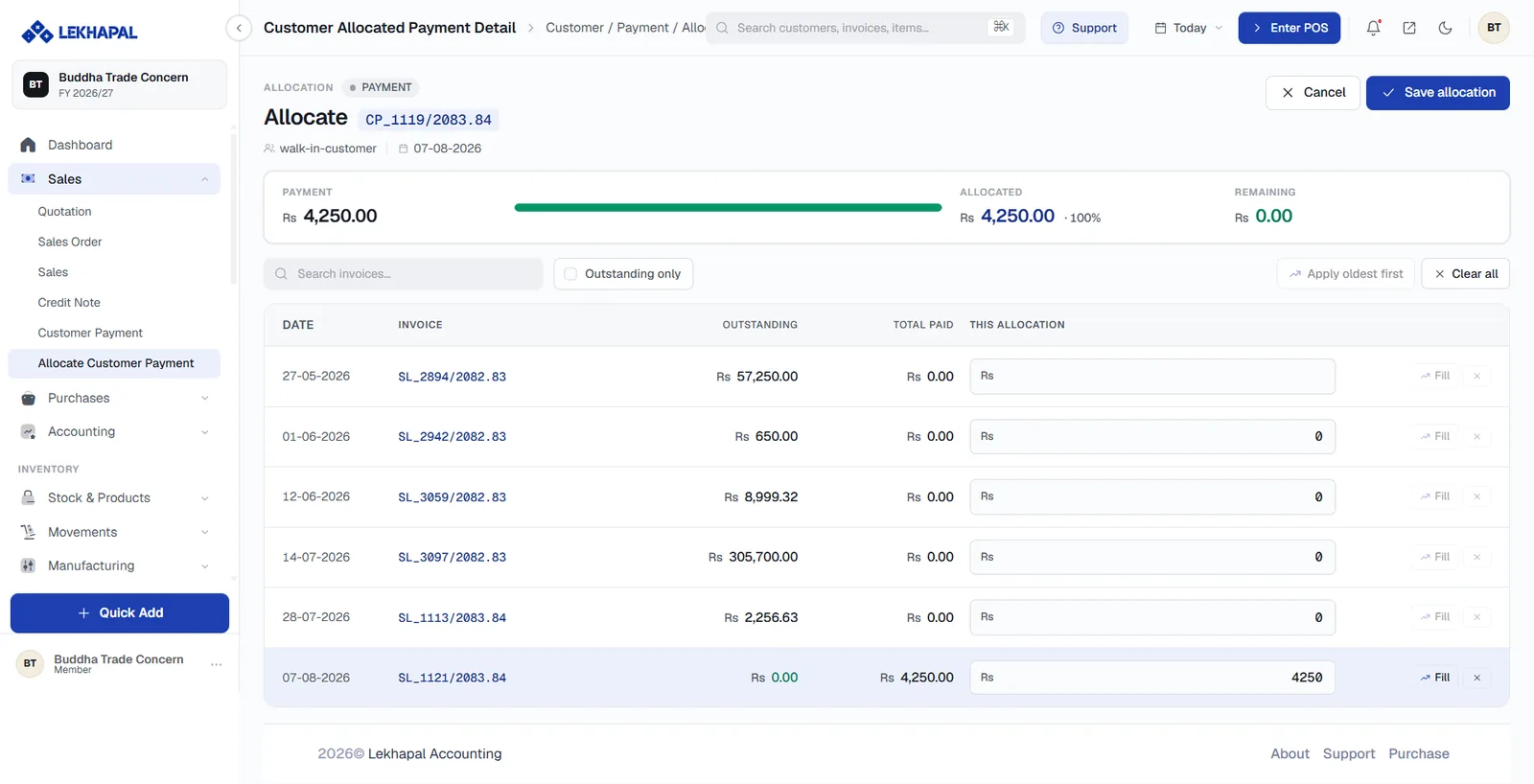
Task: Toggle dark mode moon icon
Action: (1445, 28)
